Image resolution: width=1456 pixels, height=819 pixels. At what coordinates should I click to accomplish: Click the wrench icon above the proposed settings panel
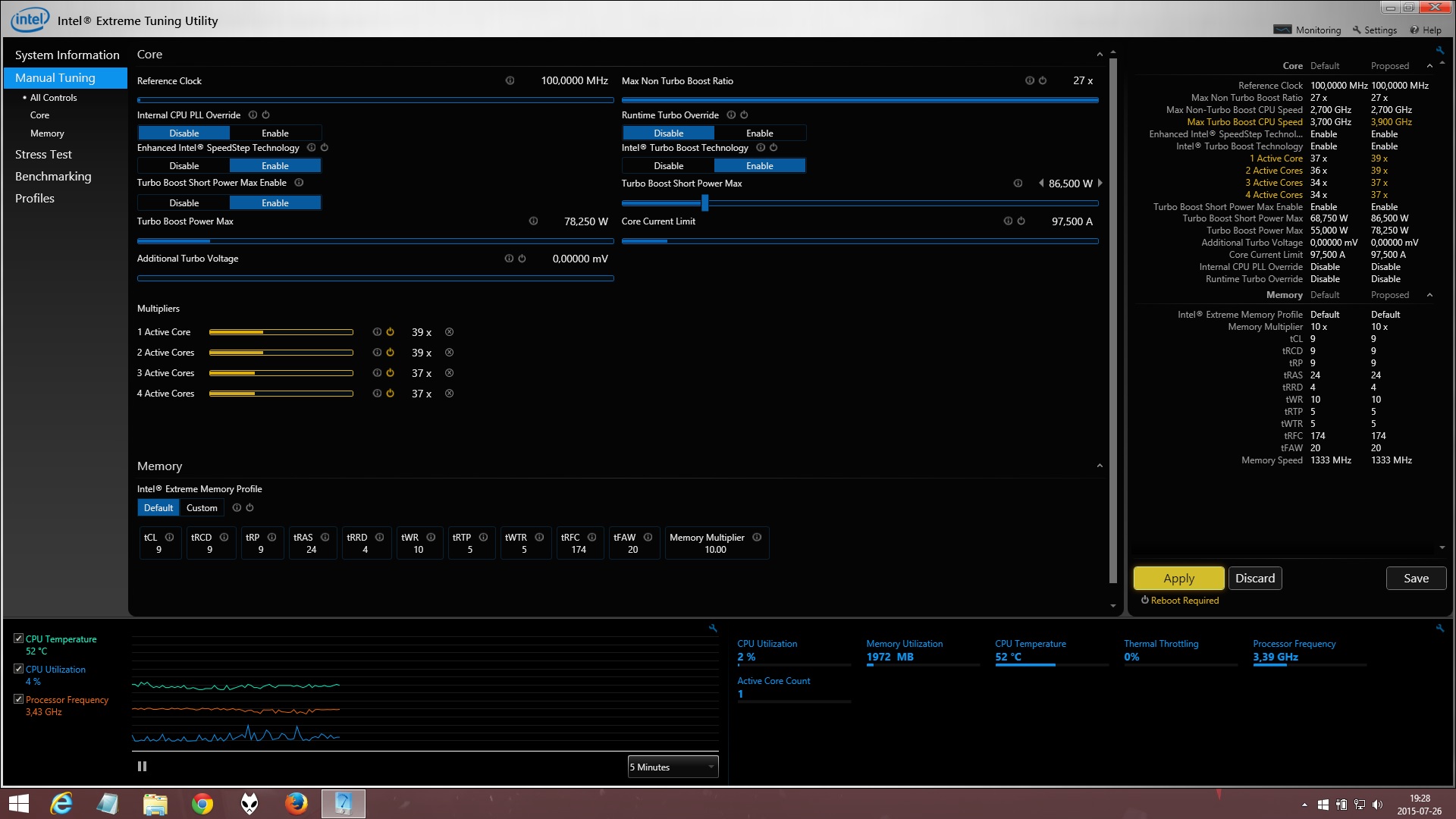pyautogui.click(x=1439, y=50)
